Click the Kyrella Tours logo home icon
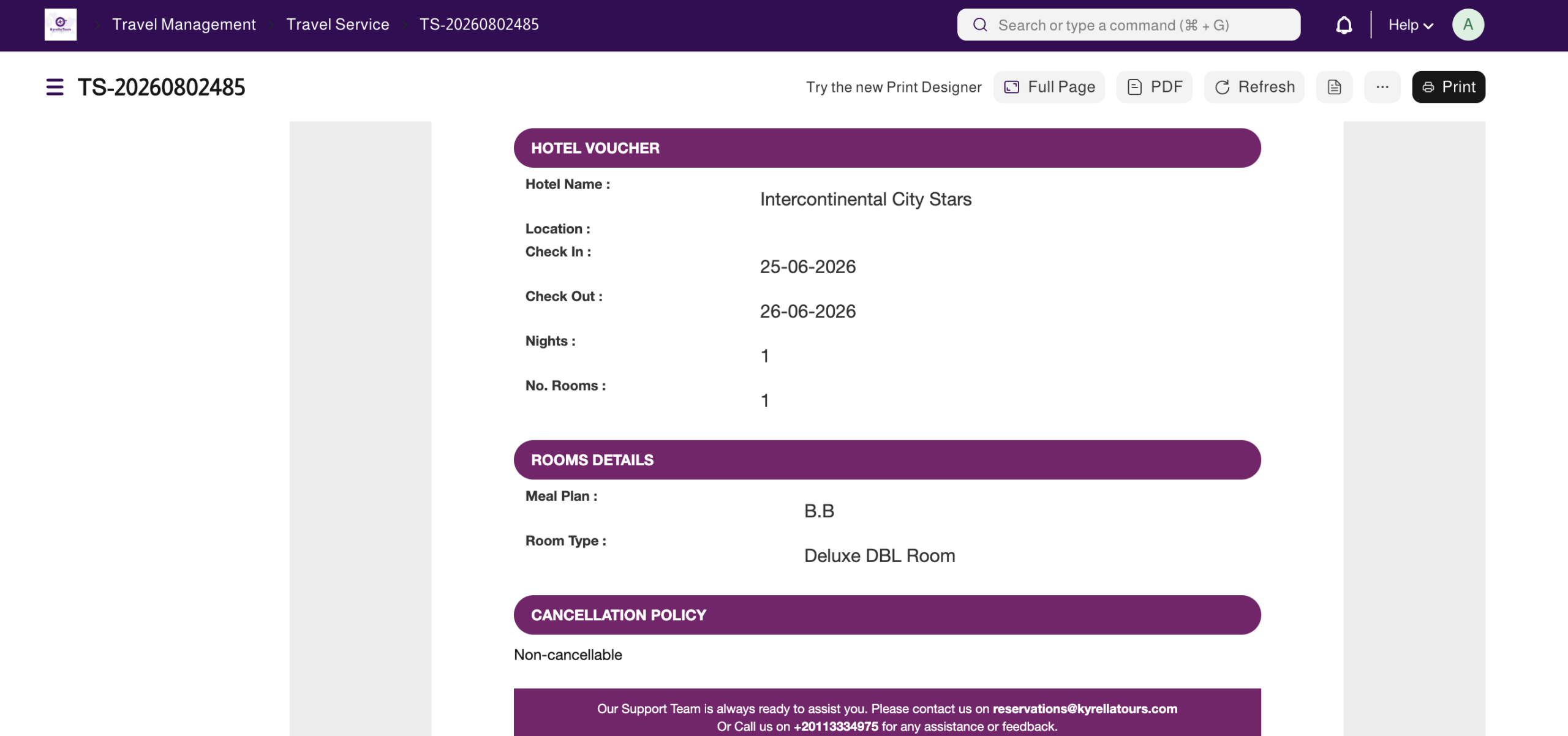 pos(60,24)
